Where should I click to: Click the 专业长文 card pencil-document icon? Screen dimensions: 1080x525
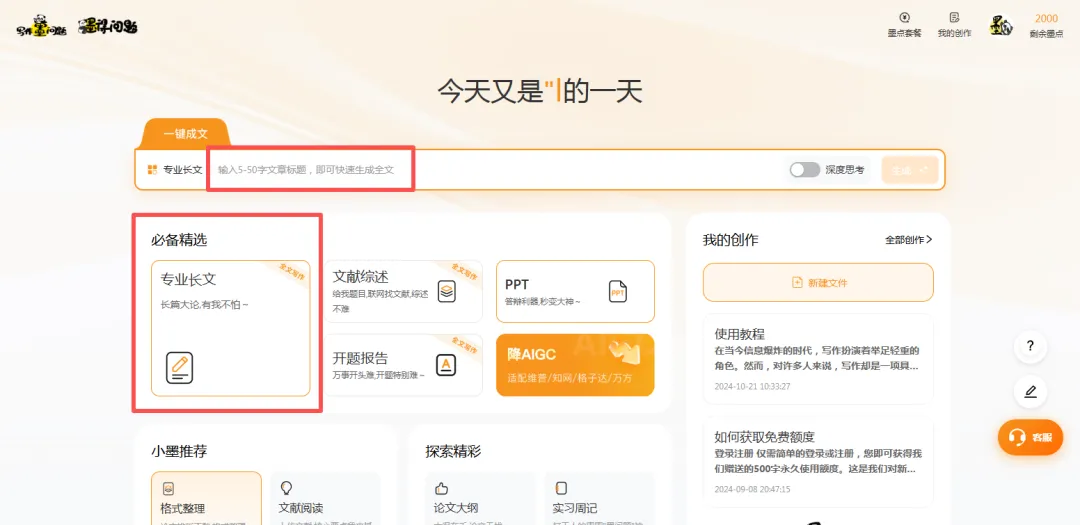pyautogui.click(x=179, y=367)
